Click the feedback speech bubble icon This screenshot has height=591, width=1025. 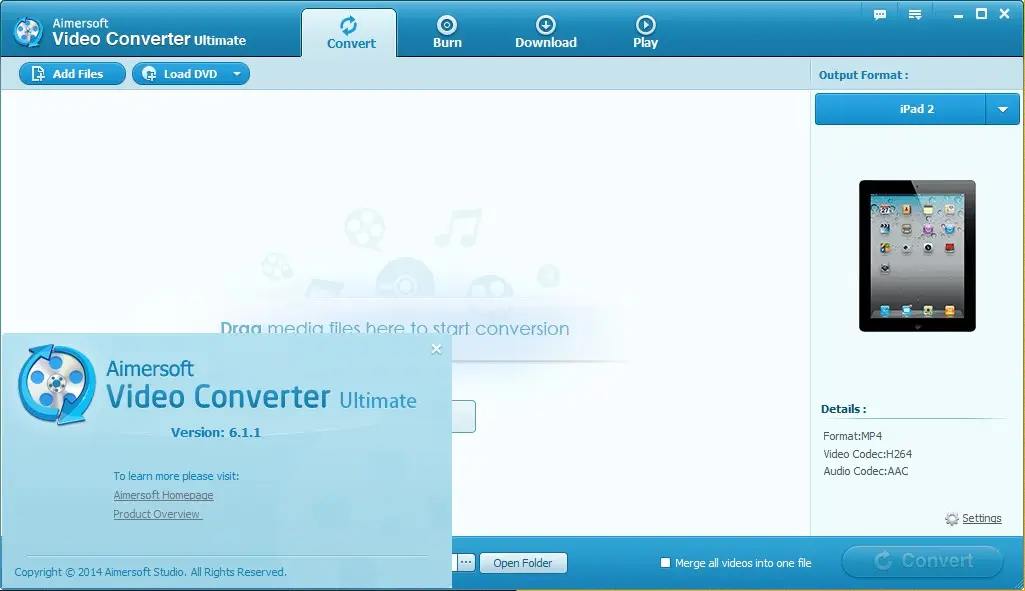tap(880, 14)
